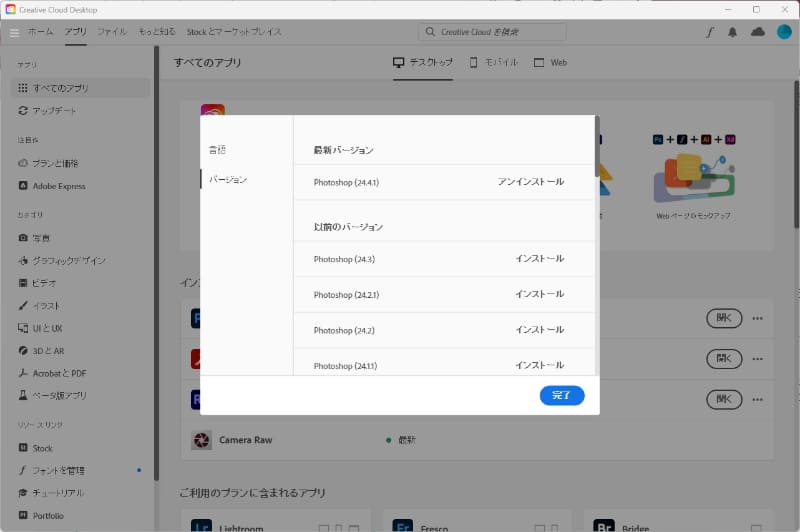The image size is (800, 532).
Task: Click the Creative Cloud search field
Action: (x=492, y=32)
